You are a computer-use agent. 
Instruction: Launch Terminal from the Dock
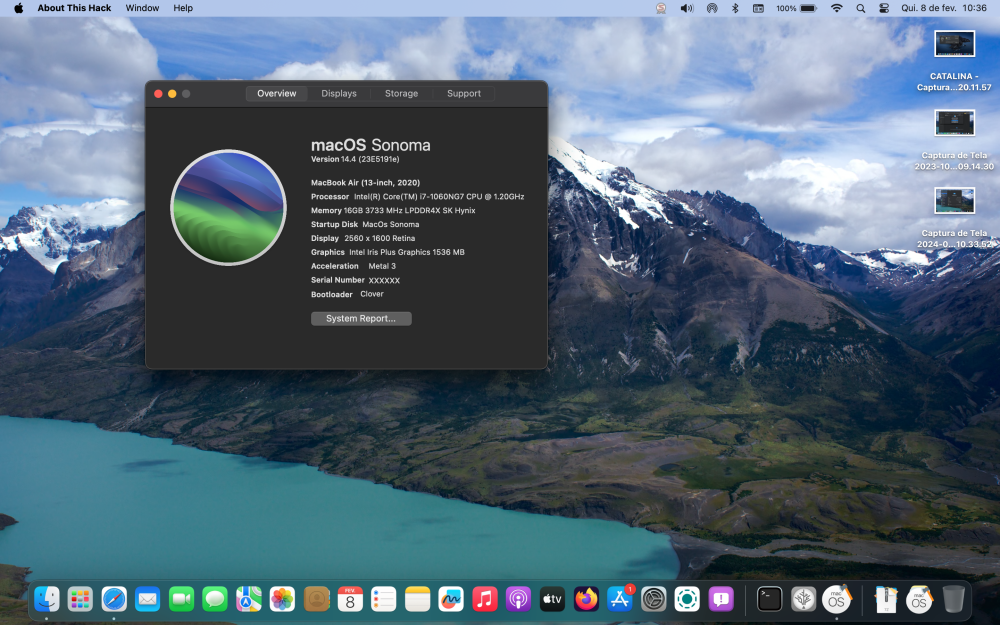[770, 599]
